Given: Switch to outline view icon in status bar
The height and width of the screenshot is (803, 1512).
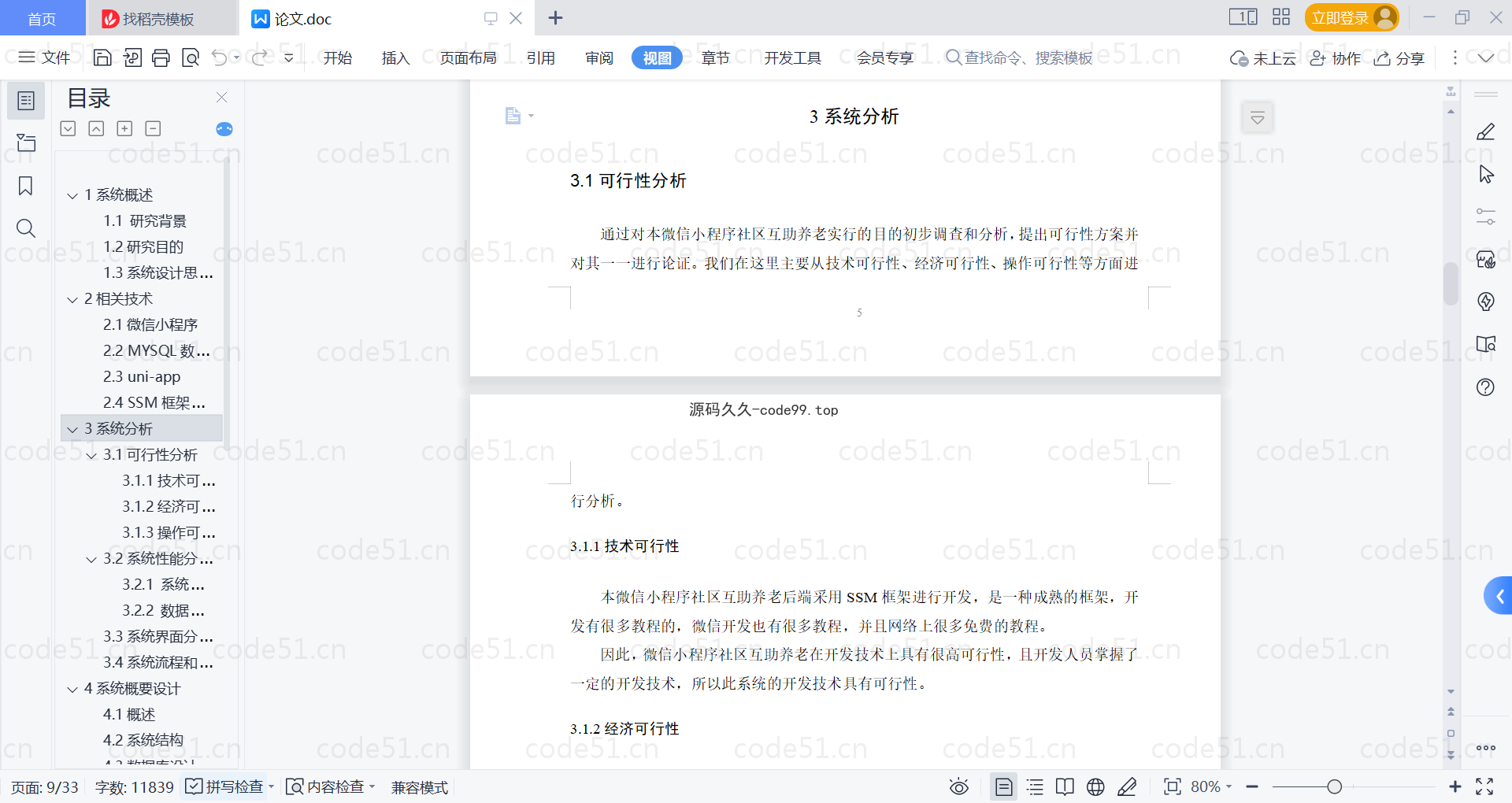Looking at the screenshot, I should pyautogui.click(x=1035, y=786).
